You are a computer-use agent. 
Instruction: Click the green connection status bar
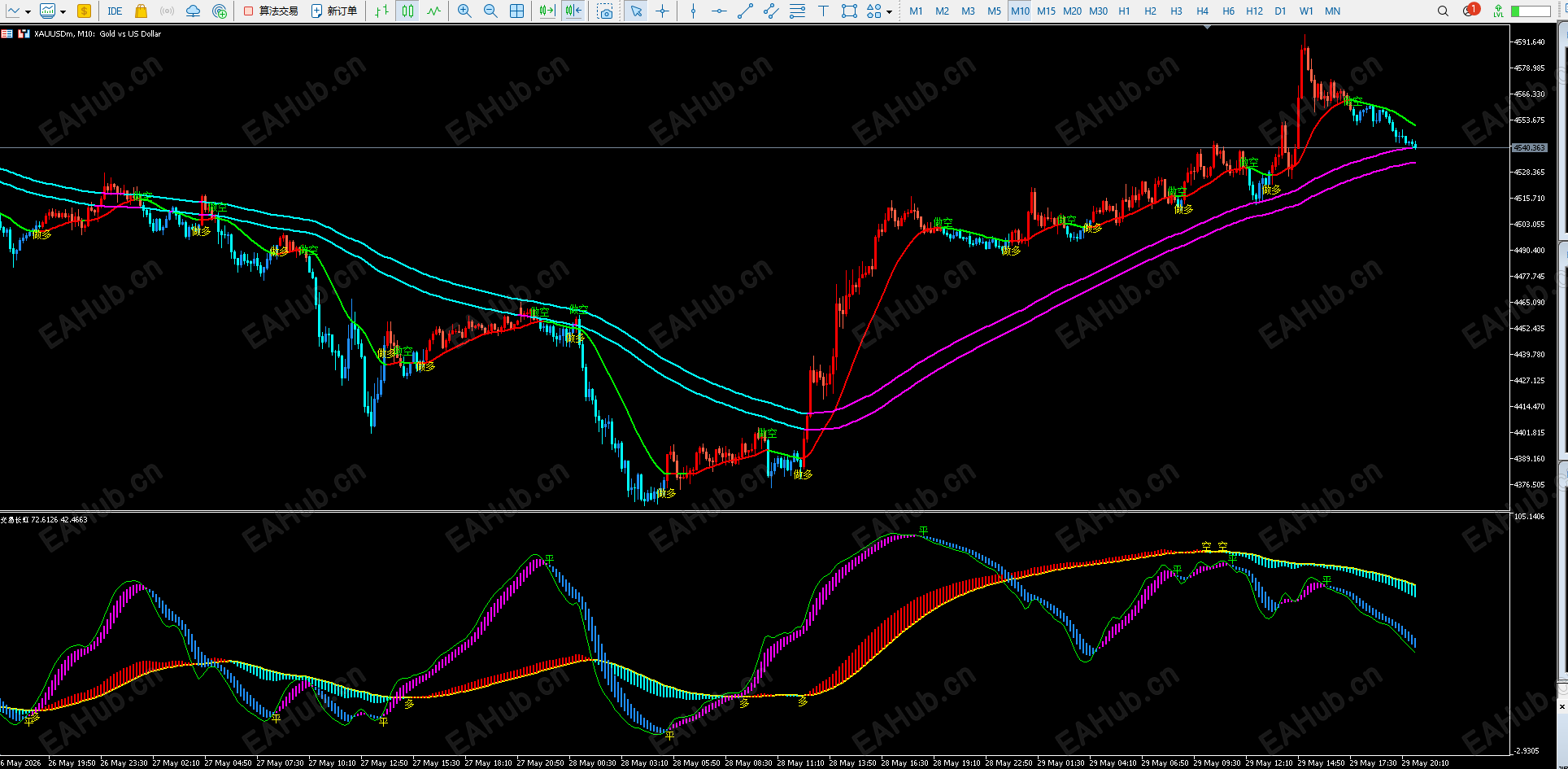click(1530, 11)
